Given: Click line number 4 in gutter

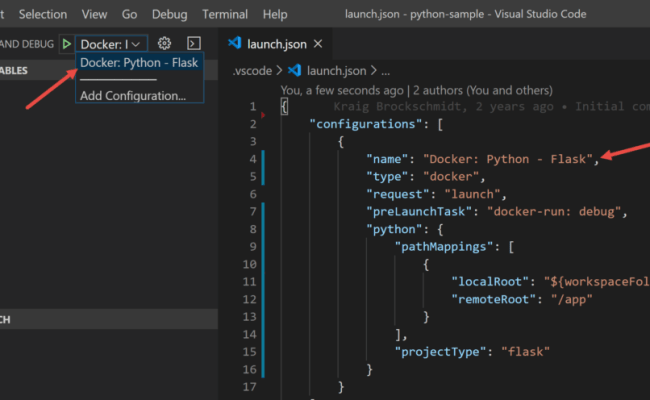Looking at the screenshot, I should pos(253,159).
